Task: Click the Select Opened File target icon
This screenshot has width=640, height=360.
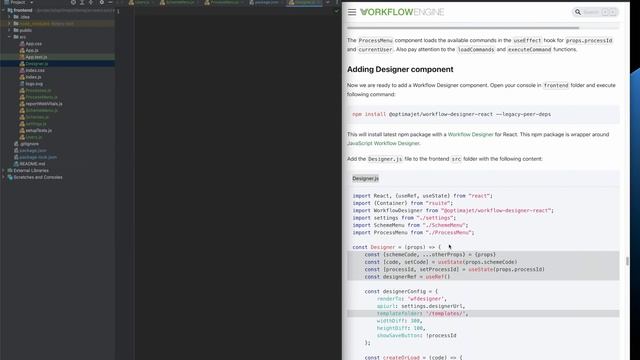Action: (x=73, y=2)
